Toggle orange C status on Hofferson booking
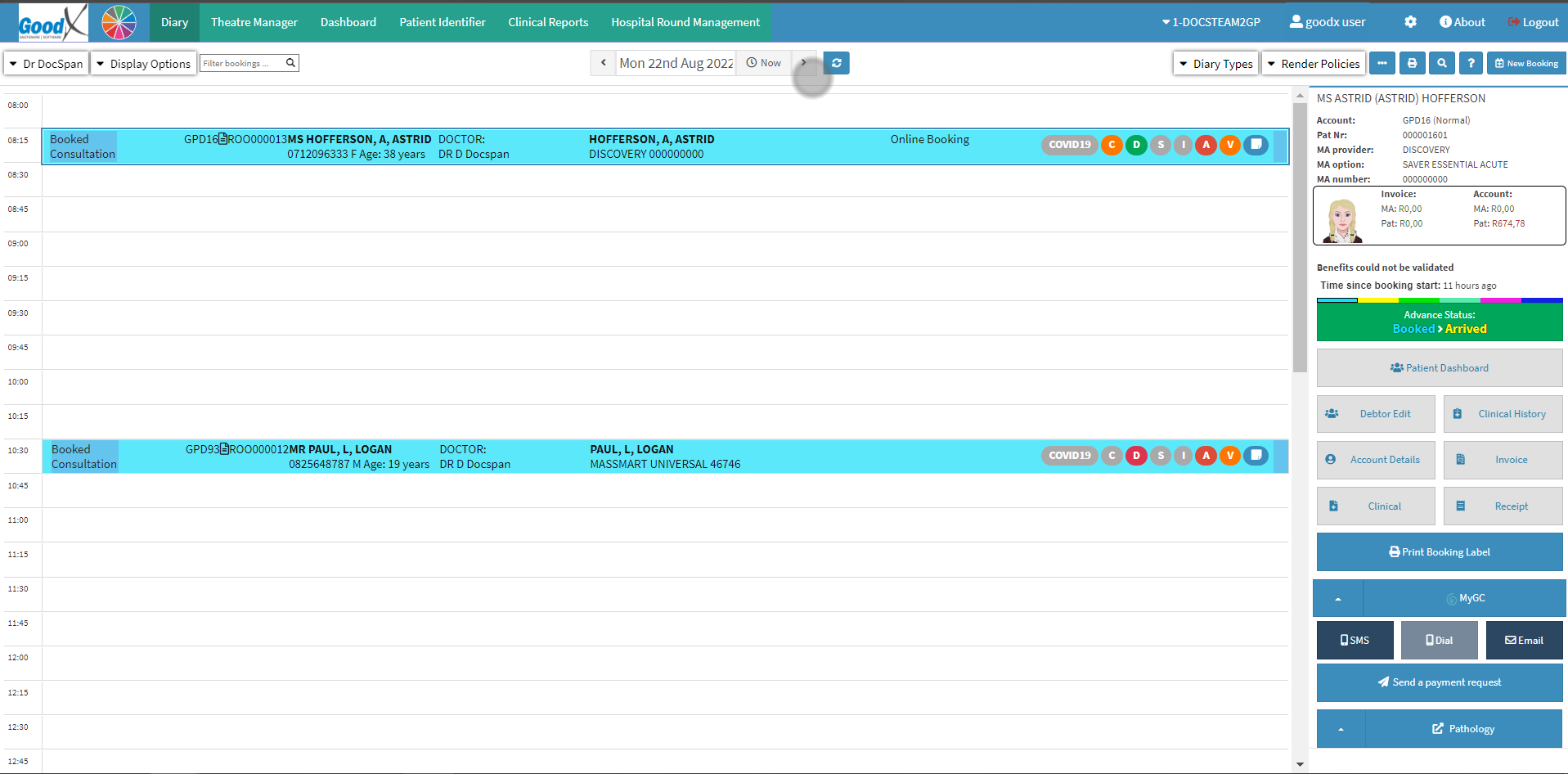Screen dimensions: 1568x774 tap(1112, 145)
